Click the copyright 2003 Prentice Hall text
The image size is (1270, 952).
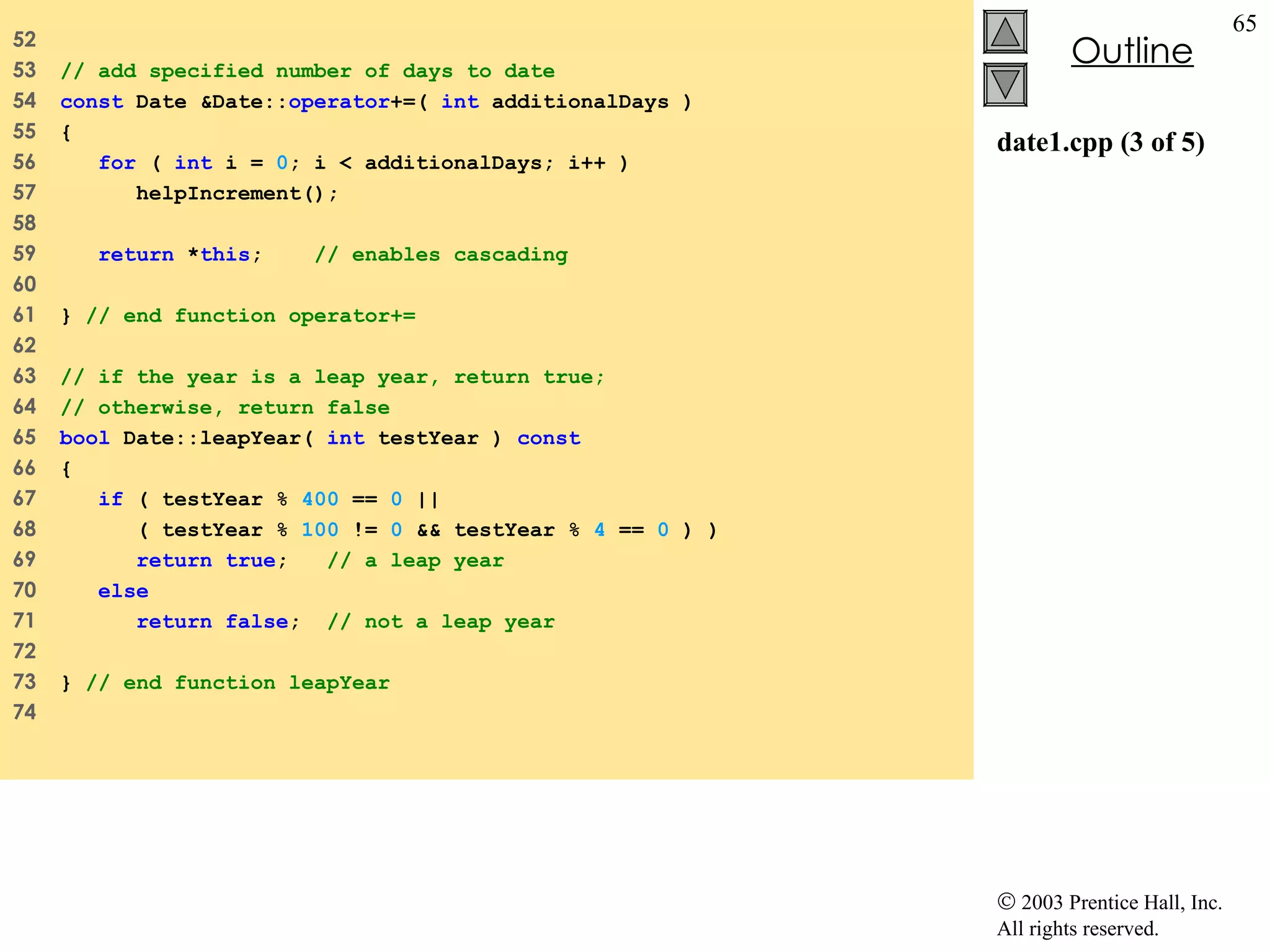(1109, 902)
